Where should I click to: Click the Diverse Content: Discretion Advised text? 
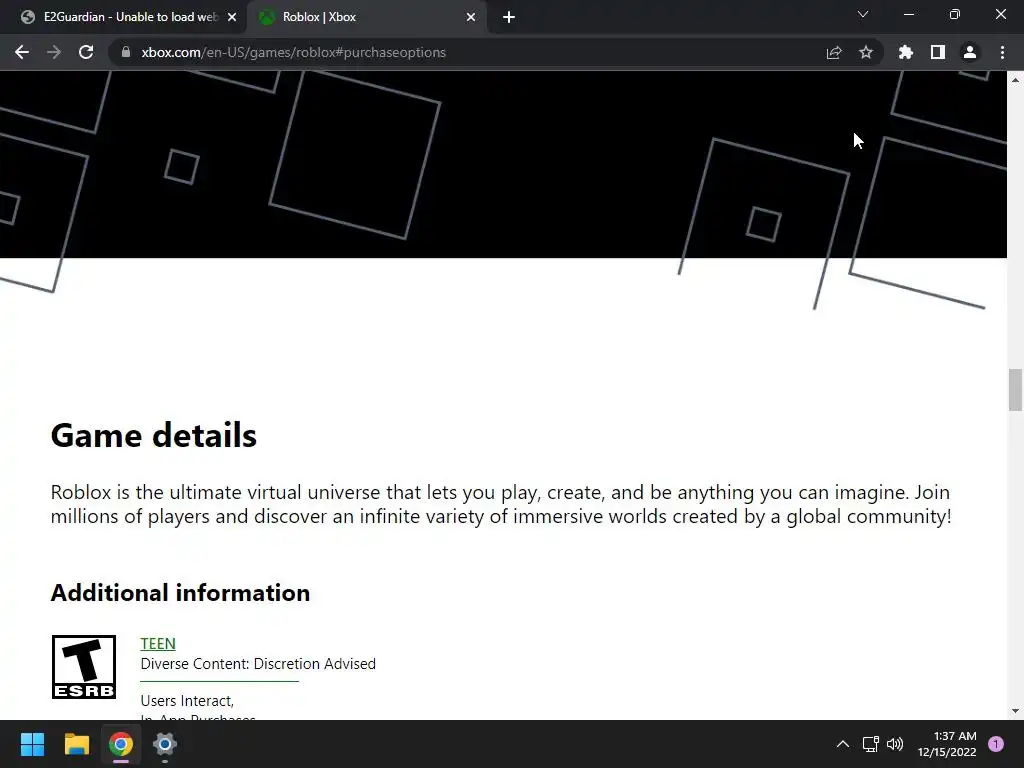(258, 664)
